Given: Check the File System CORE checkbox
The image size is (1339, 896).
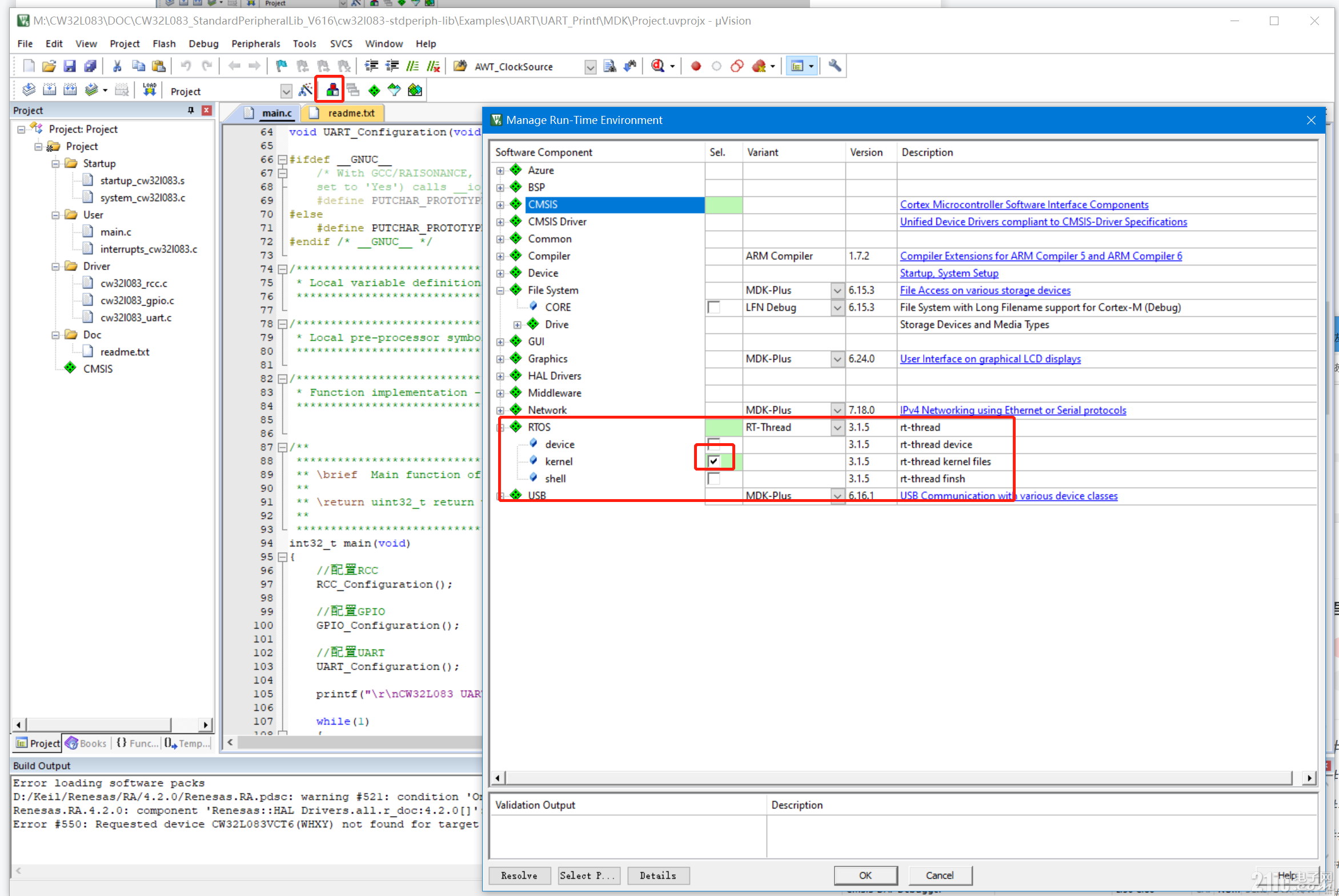Looking at the screenshot, I should coord(714,307).
